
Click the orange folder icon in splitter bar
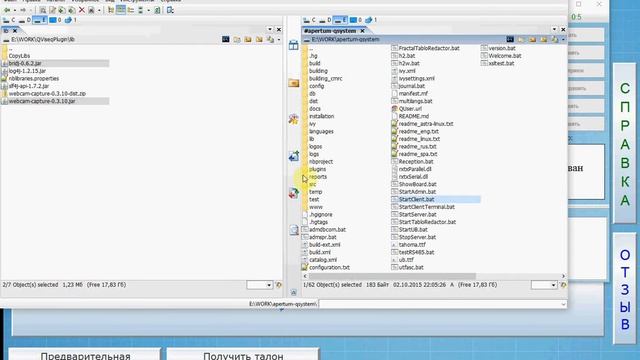pyautogui.click(x=293, y=83)
